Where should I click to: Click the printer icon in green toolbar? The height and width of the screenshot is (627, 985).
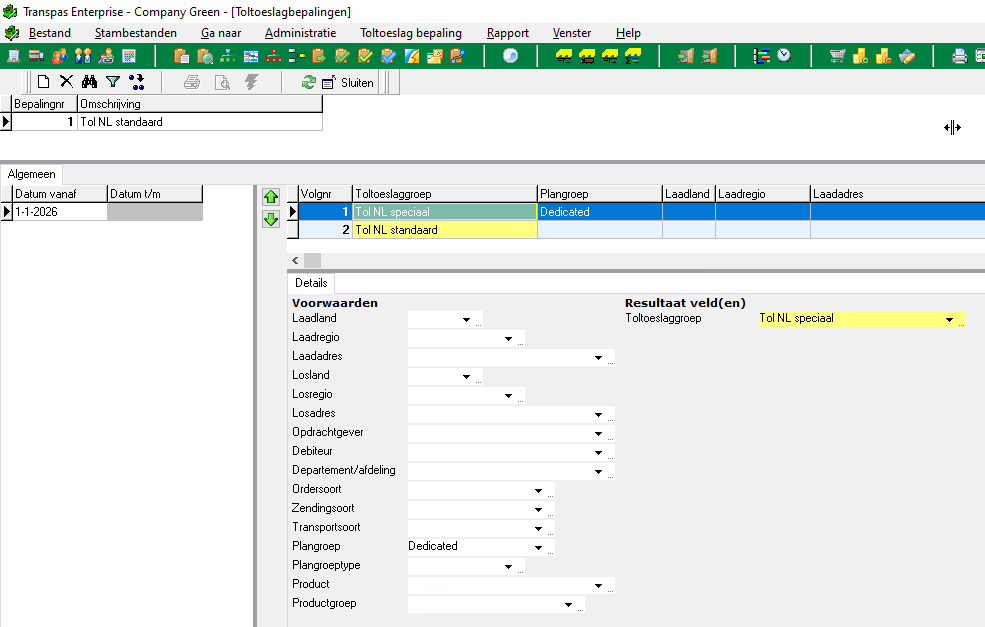pyautogui.click(x=960, y=57)
